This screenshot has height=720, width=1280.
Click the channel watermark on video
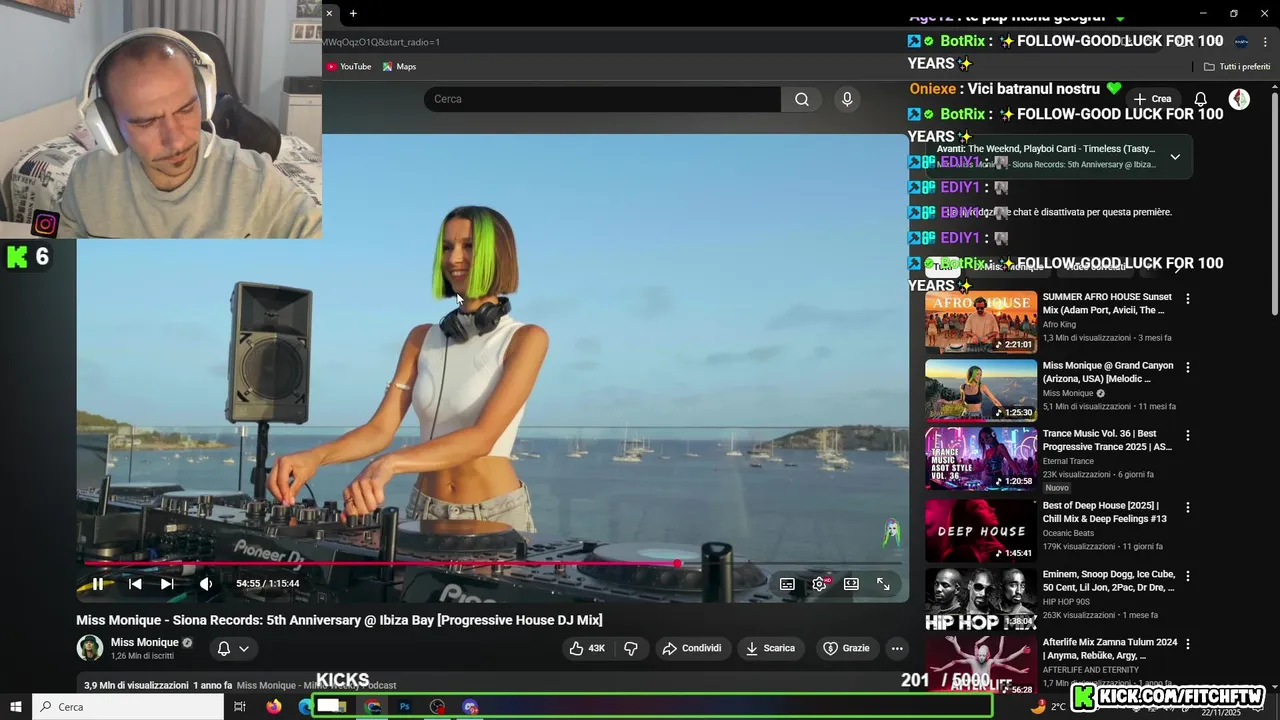click(x=891, y=534)
